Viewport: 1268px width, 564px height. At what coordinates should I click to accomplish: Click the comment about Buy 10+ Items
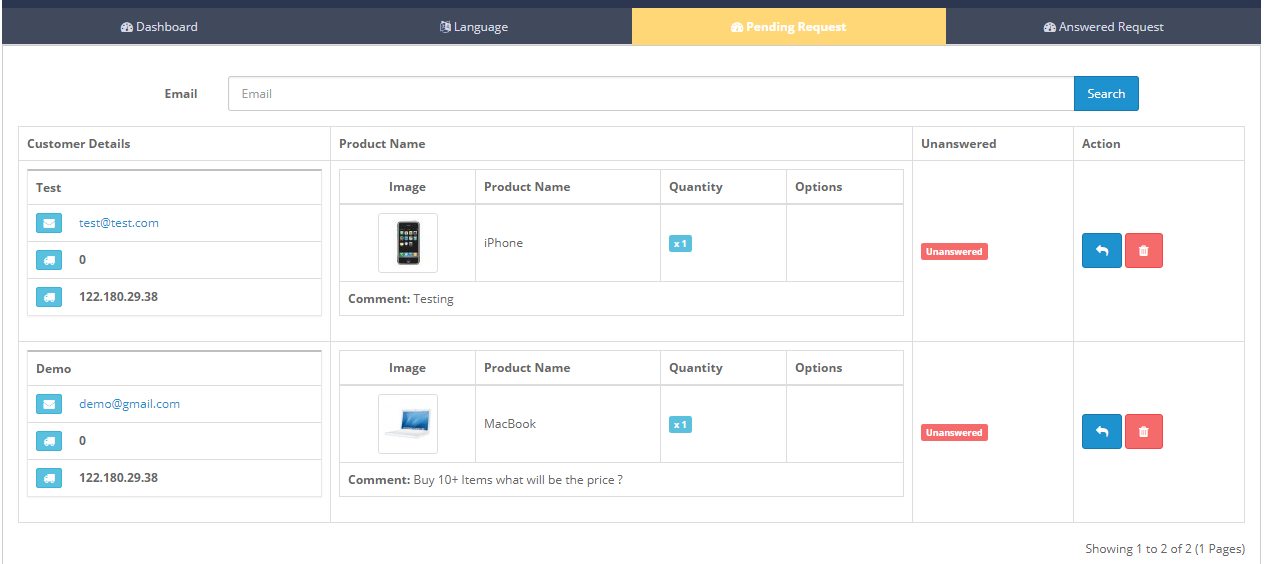[486, 480]
